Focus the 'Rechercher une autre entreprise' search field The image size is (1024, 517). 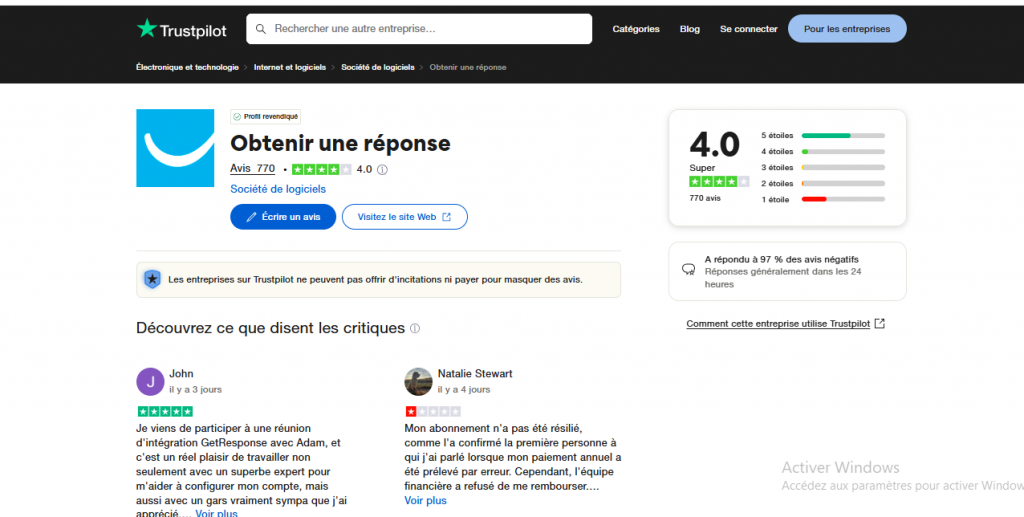click(419, 29)
